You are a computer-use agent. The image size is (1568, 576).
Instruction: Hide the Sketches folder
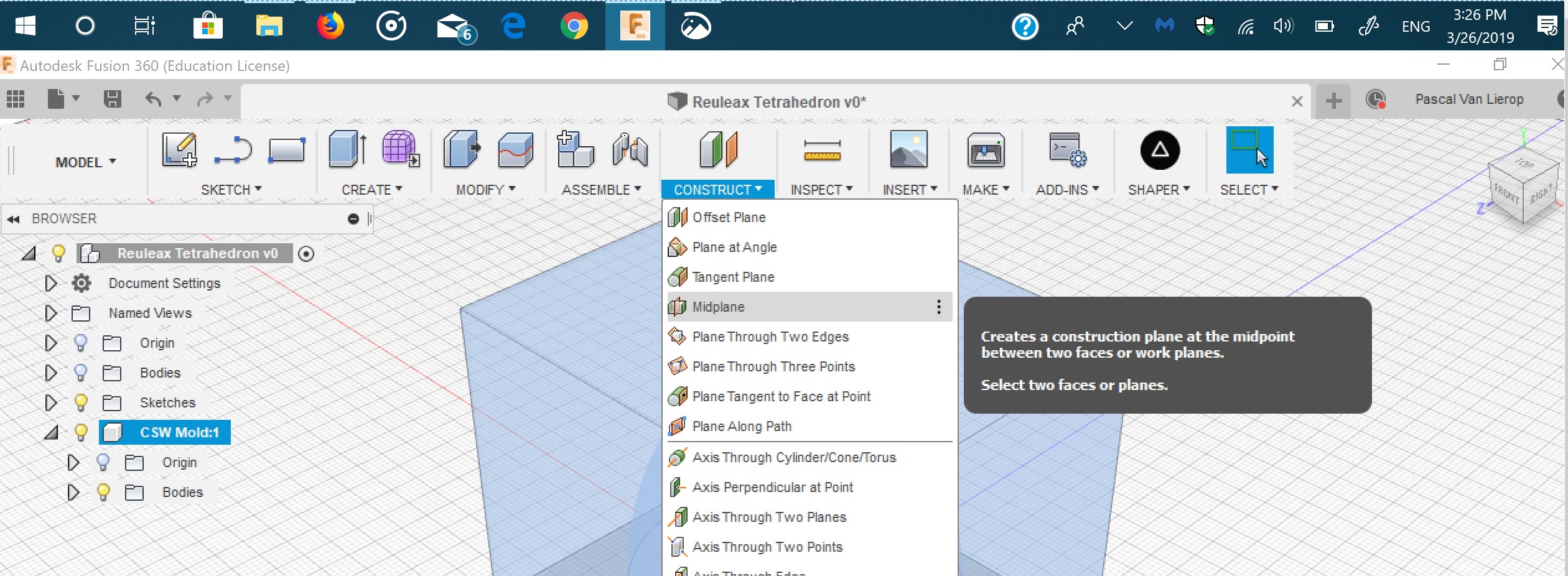pyautogui.click(x=80, y=402)
